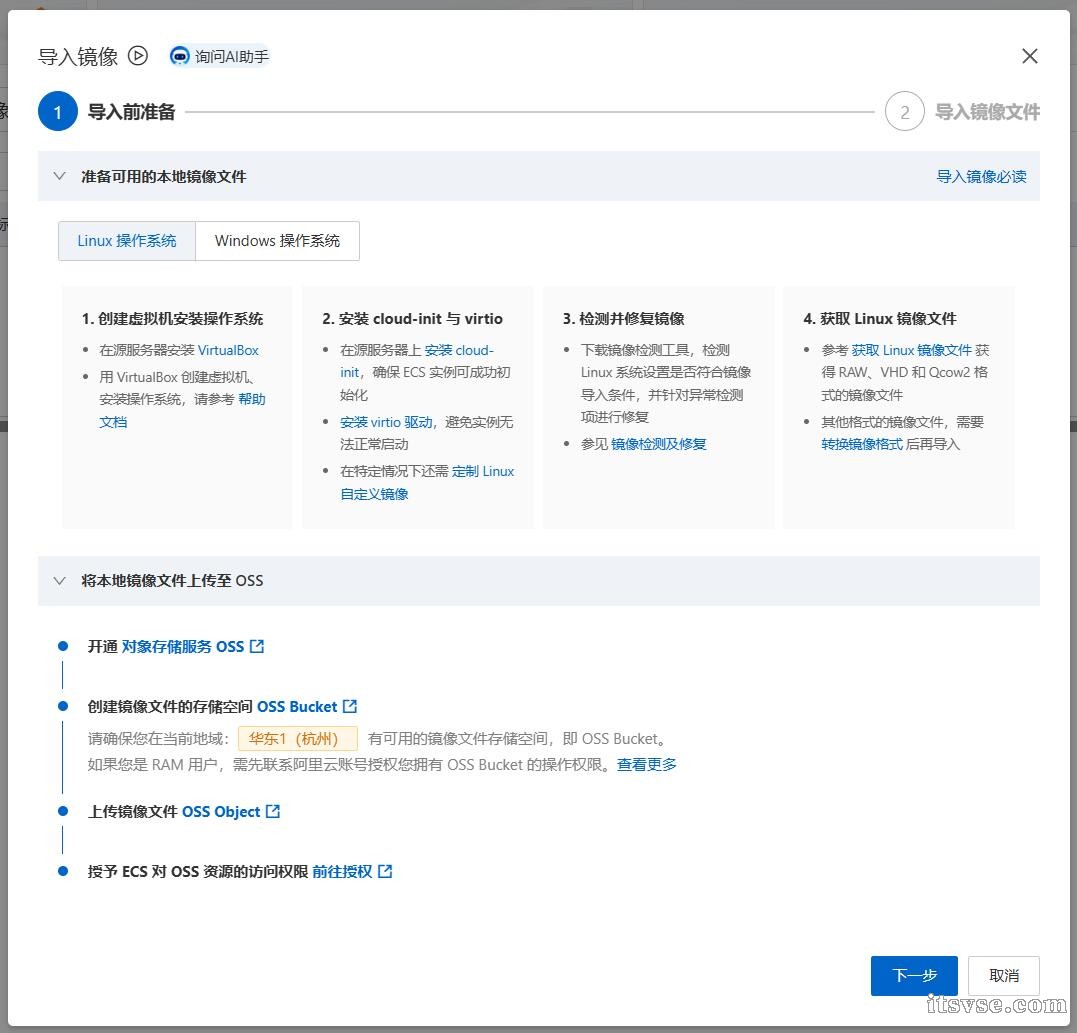Click step 2 circle 导入镜像文件
This screenshot has height=1033, width=1077.
pyautogui.click(x=904, y=112)
